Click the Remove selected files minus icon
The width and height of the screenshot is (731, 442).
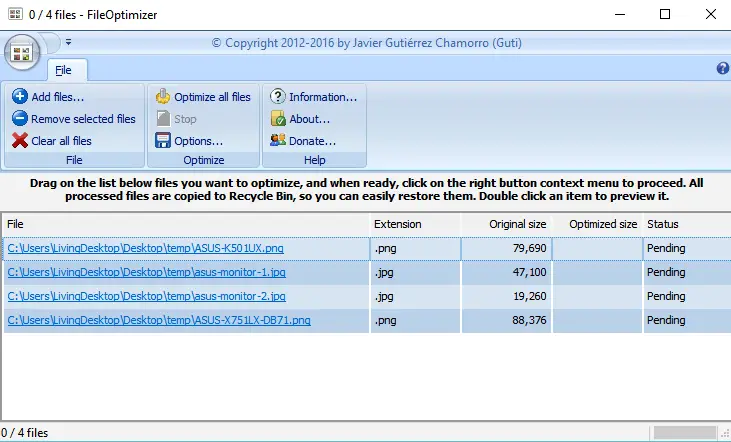[20, 118]
